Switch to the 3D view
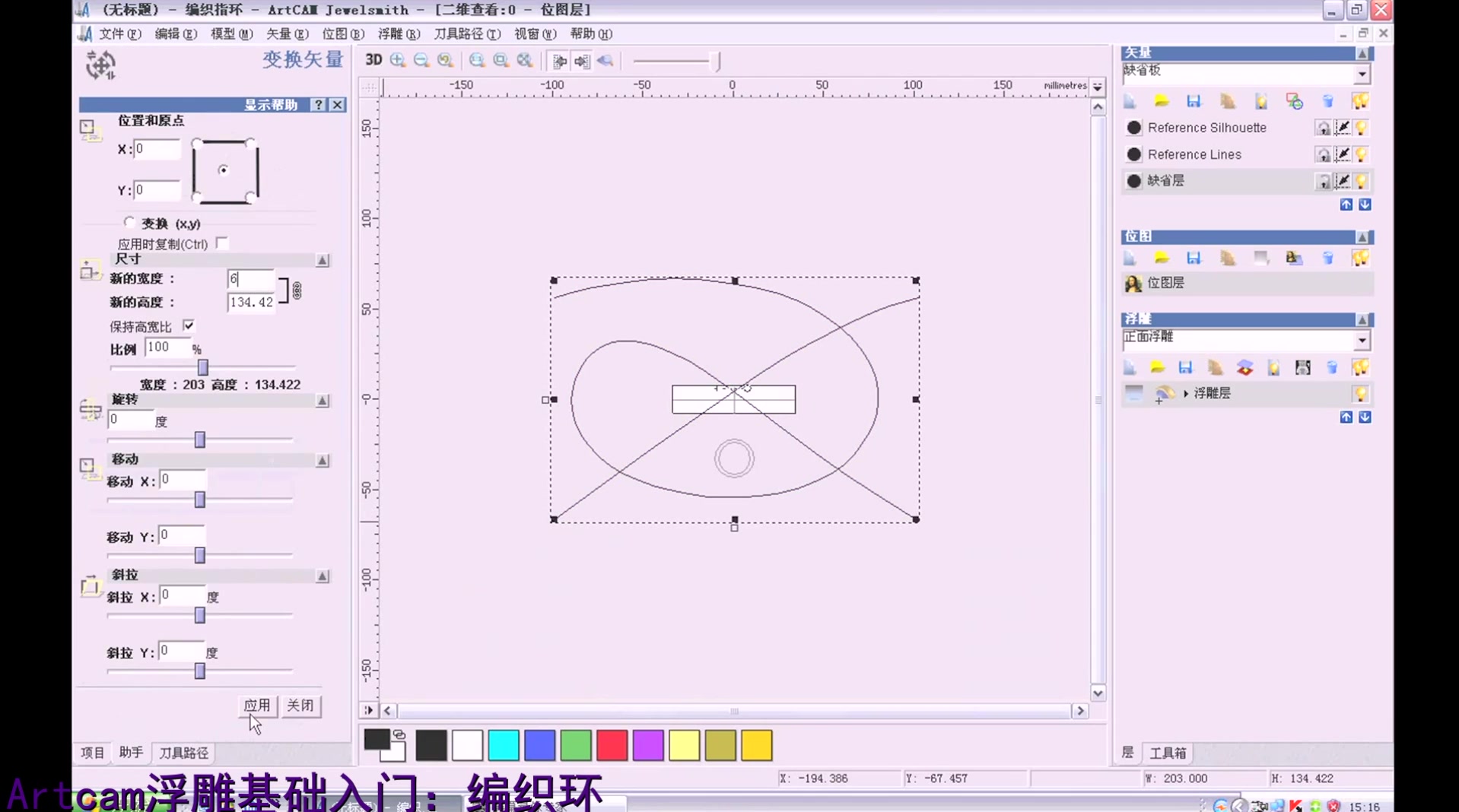This screenshot has width=1459, height=812. click(x=373, y=60)
